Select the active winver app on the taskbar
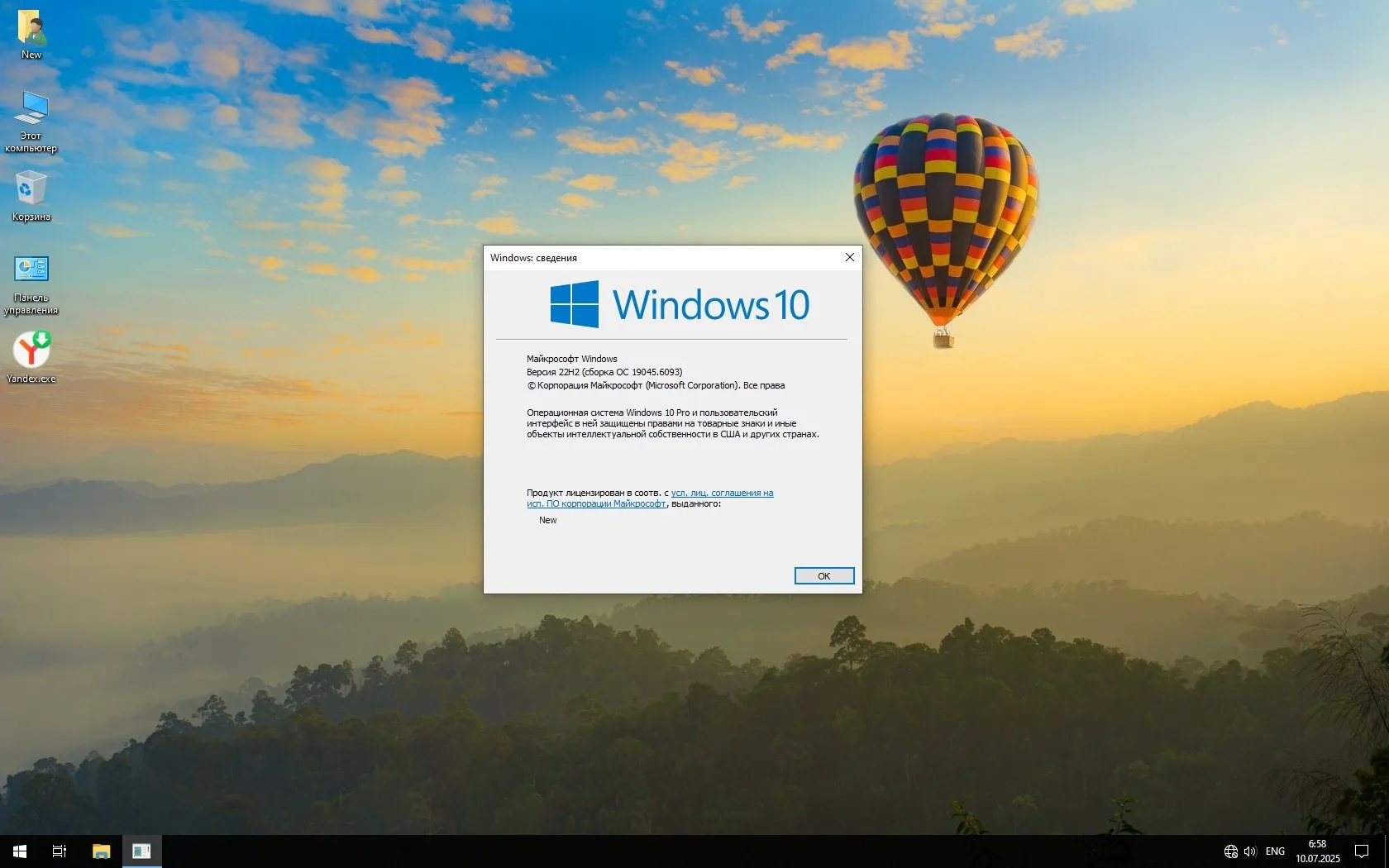Screen dimensions: 1389x868 (x=141, y=851)
